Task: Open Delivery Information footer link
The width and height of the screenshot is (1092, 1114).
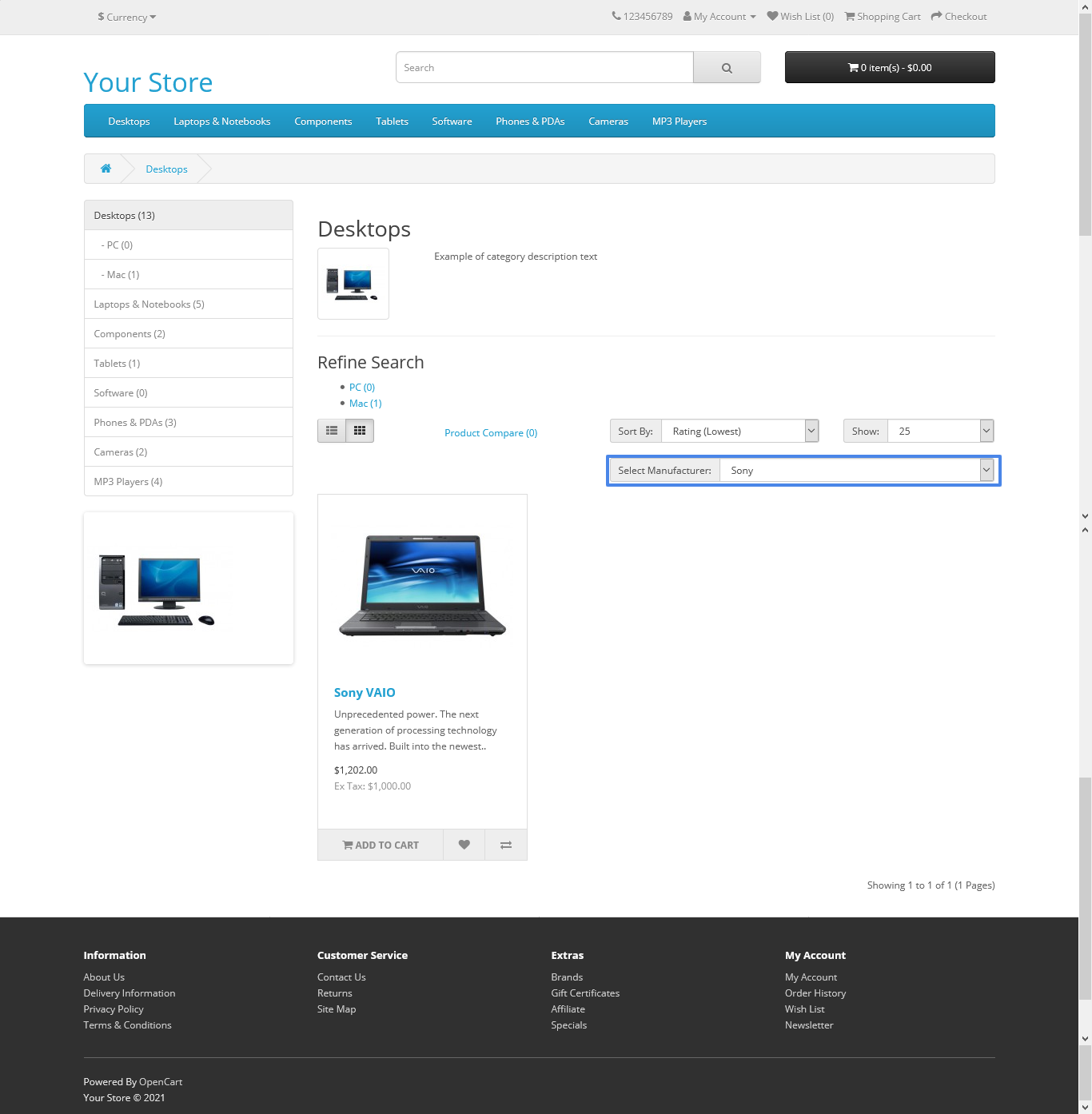Action: click(x=130, y=993)
